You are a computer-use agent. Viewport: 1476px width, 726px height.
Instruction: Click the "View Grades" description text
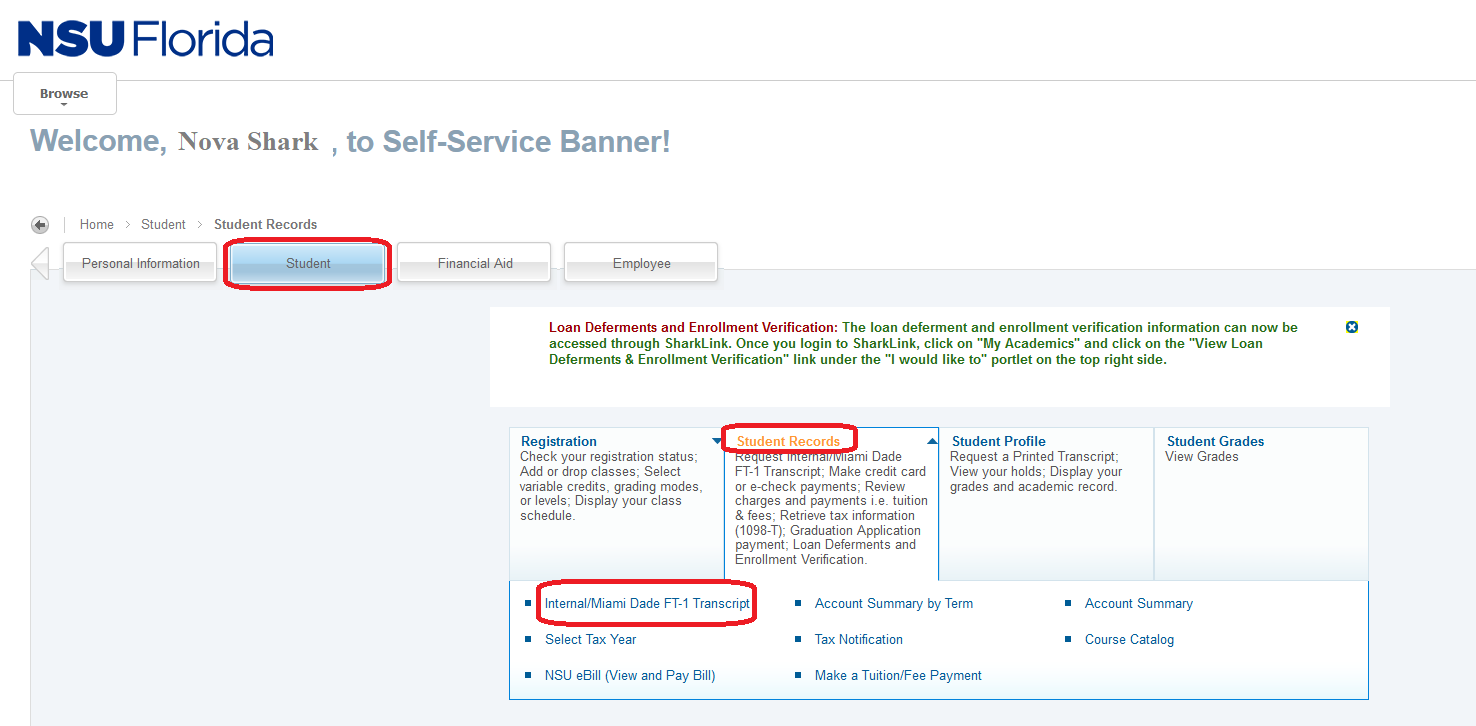click(1202, 457)
